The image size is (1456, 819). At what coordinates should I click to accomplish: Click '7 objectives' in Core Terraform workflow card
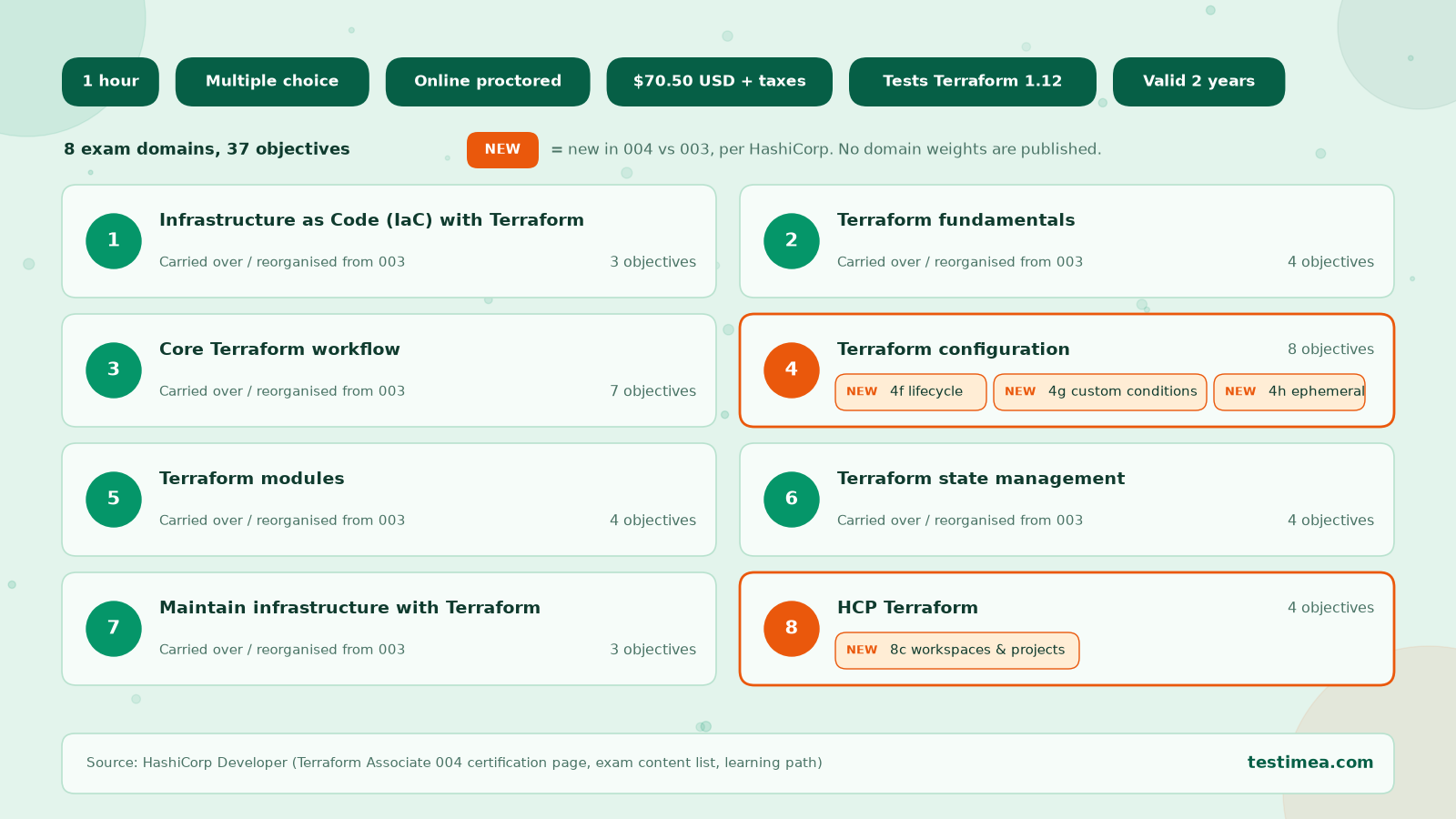click(x=652, y=391)
